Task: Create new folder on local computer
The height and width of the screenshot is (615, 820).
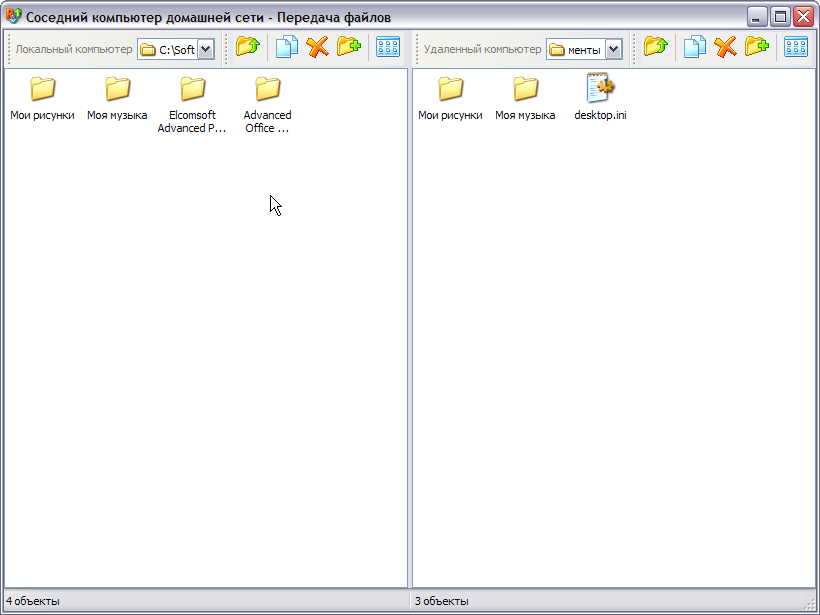Action: pos(348,47)
